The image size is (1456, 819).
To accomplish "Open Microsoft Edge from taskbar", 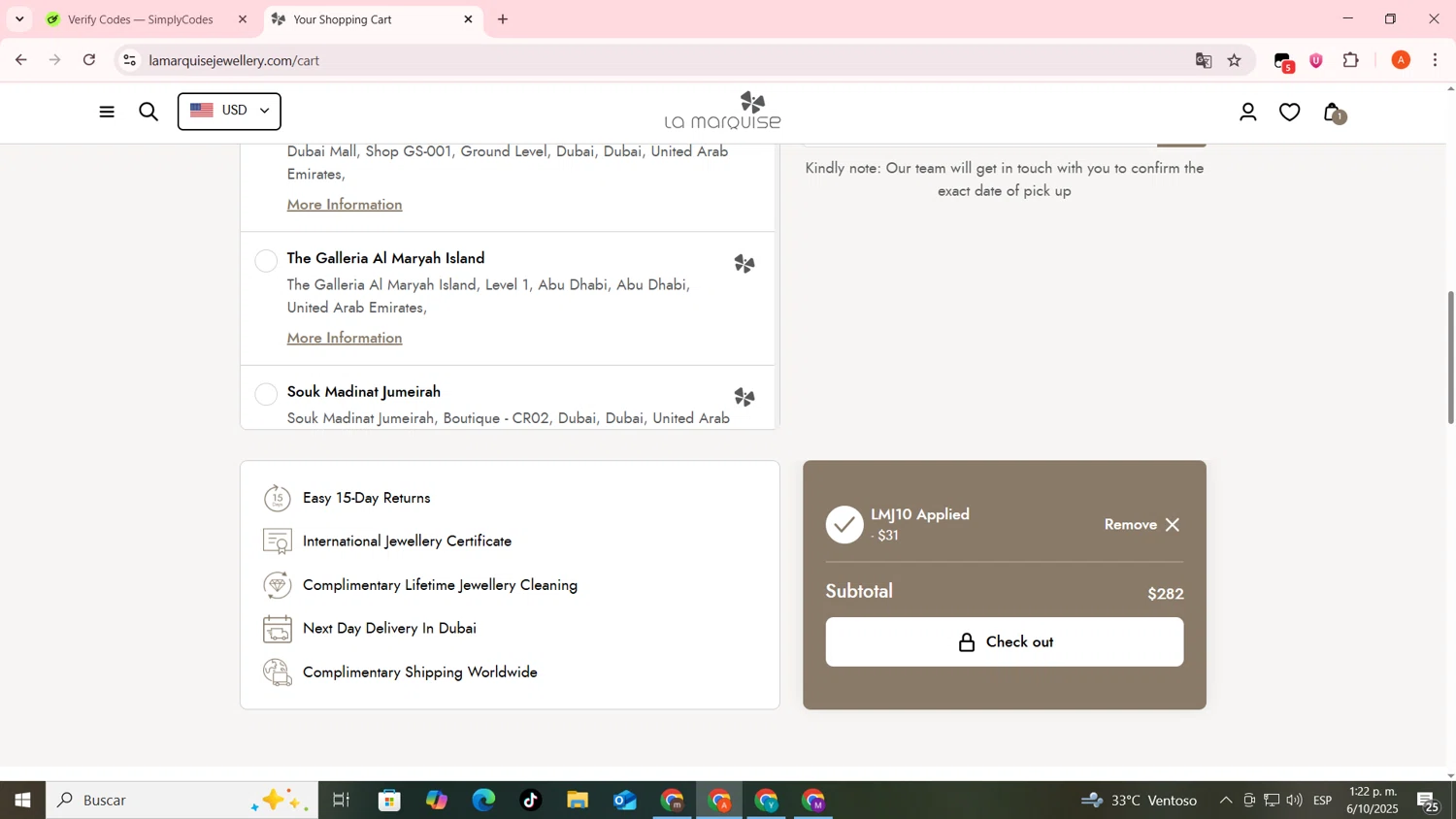I will 483,801.
